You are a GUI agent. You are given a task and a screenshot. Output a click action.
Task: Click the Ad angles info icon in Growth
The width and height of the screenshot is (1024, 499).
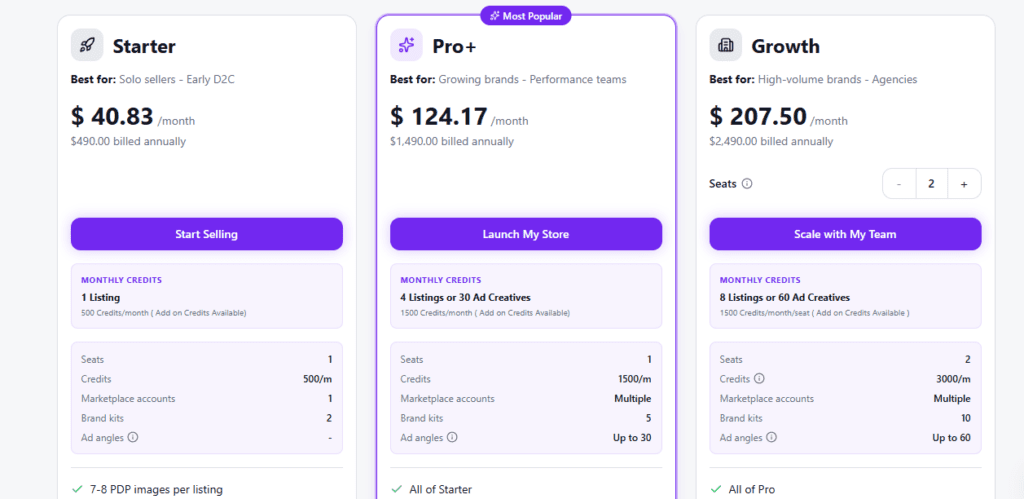point(772,437)
